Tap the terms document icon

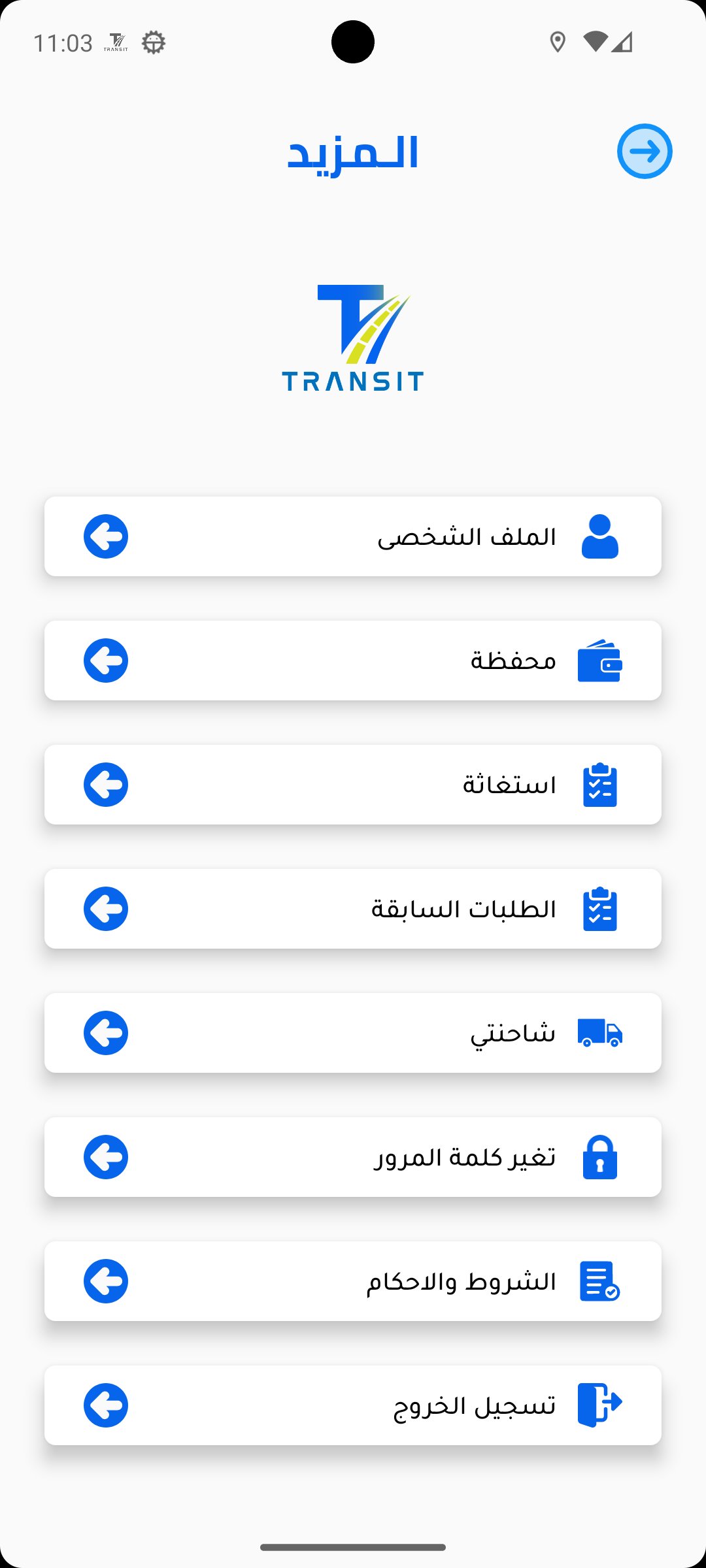(599, 1281)
